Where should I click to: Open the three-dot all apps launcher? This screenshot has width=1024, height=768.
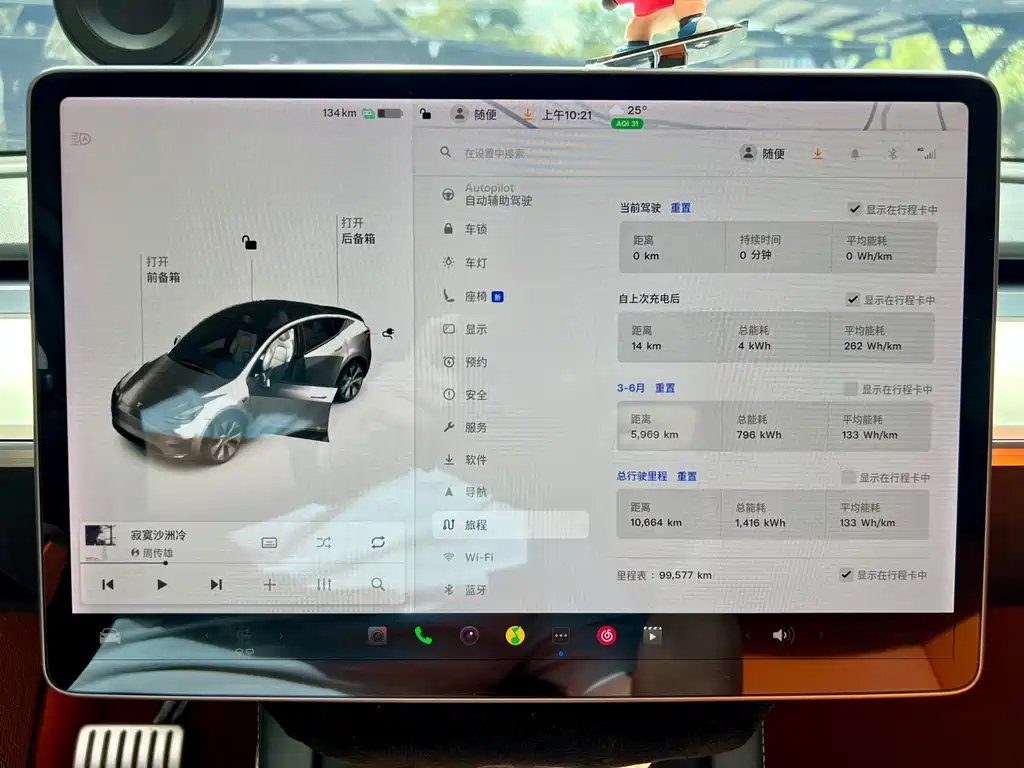(x=560, y=635)
